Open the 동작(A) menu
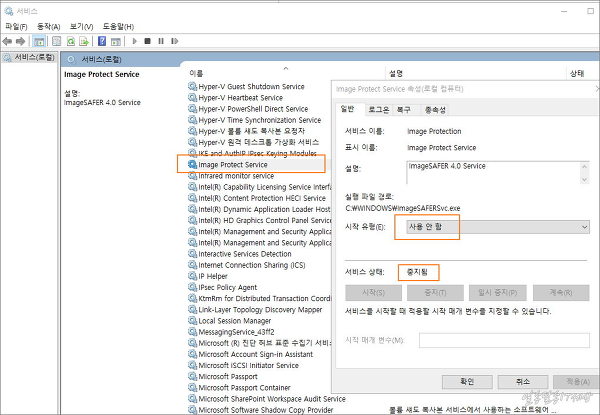This screenshot has width=600, height=415. coord(48,26)
